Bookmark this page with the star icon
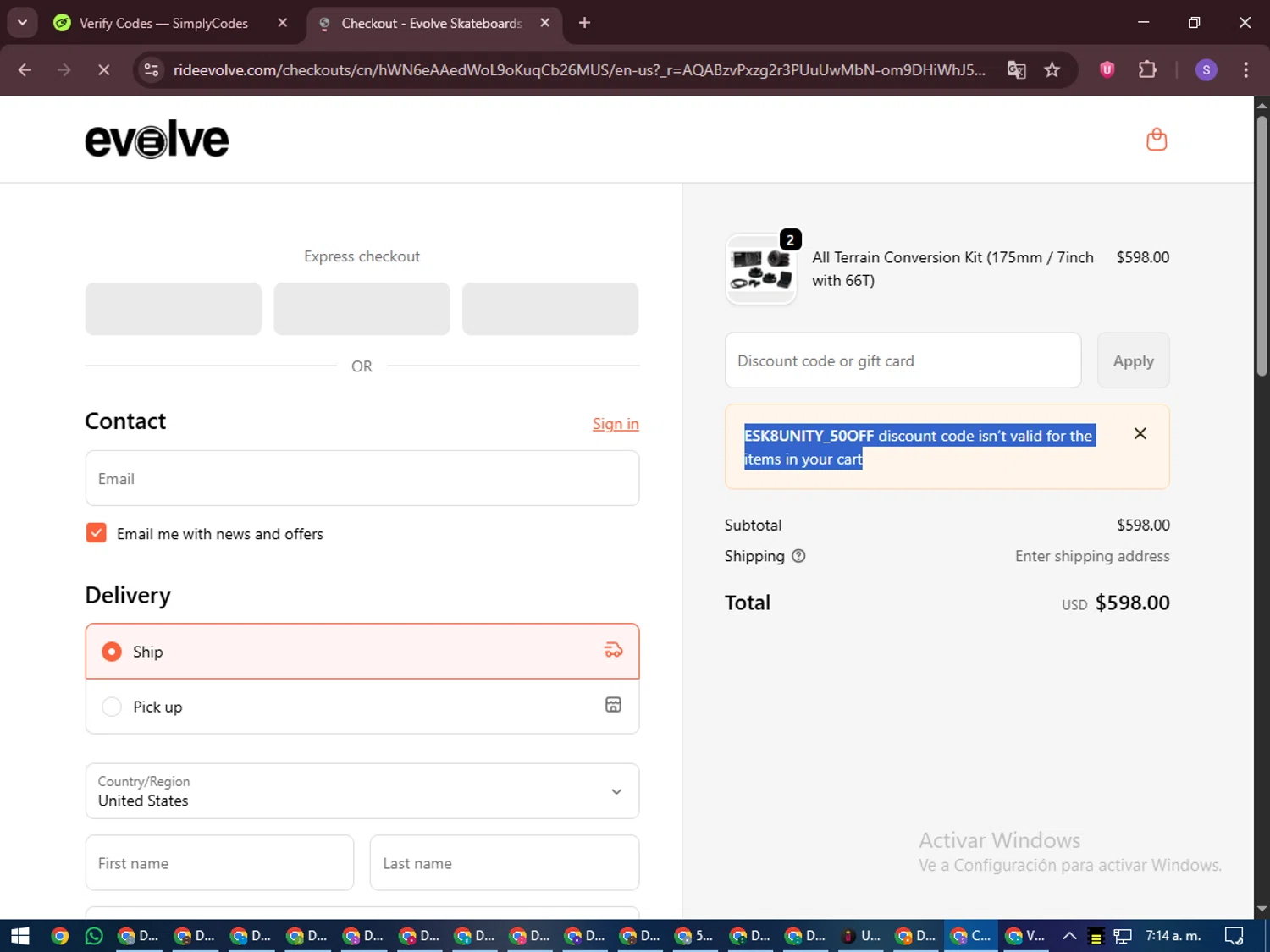The height and width of the screenshot is (952, 1270). tap(1052, 70)
